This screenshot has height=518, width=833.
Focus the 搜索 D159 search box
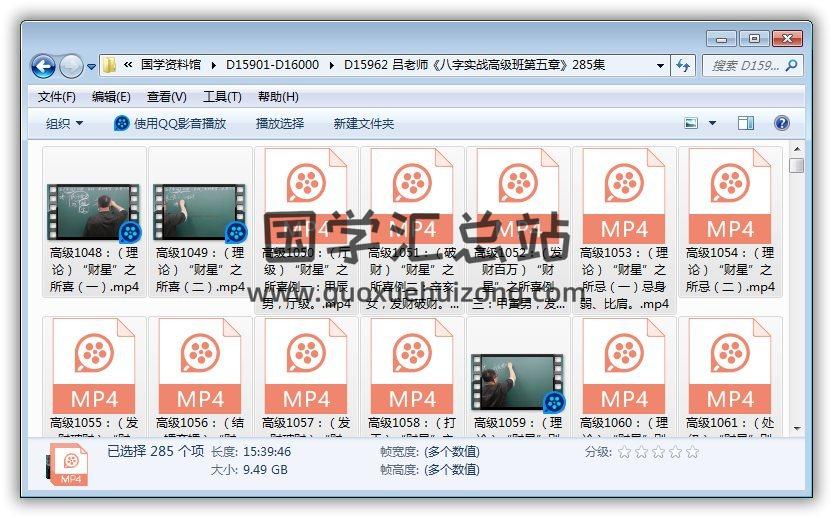click(753, 66)
